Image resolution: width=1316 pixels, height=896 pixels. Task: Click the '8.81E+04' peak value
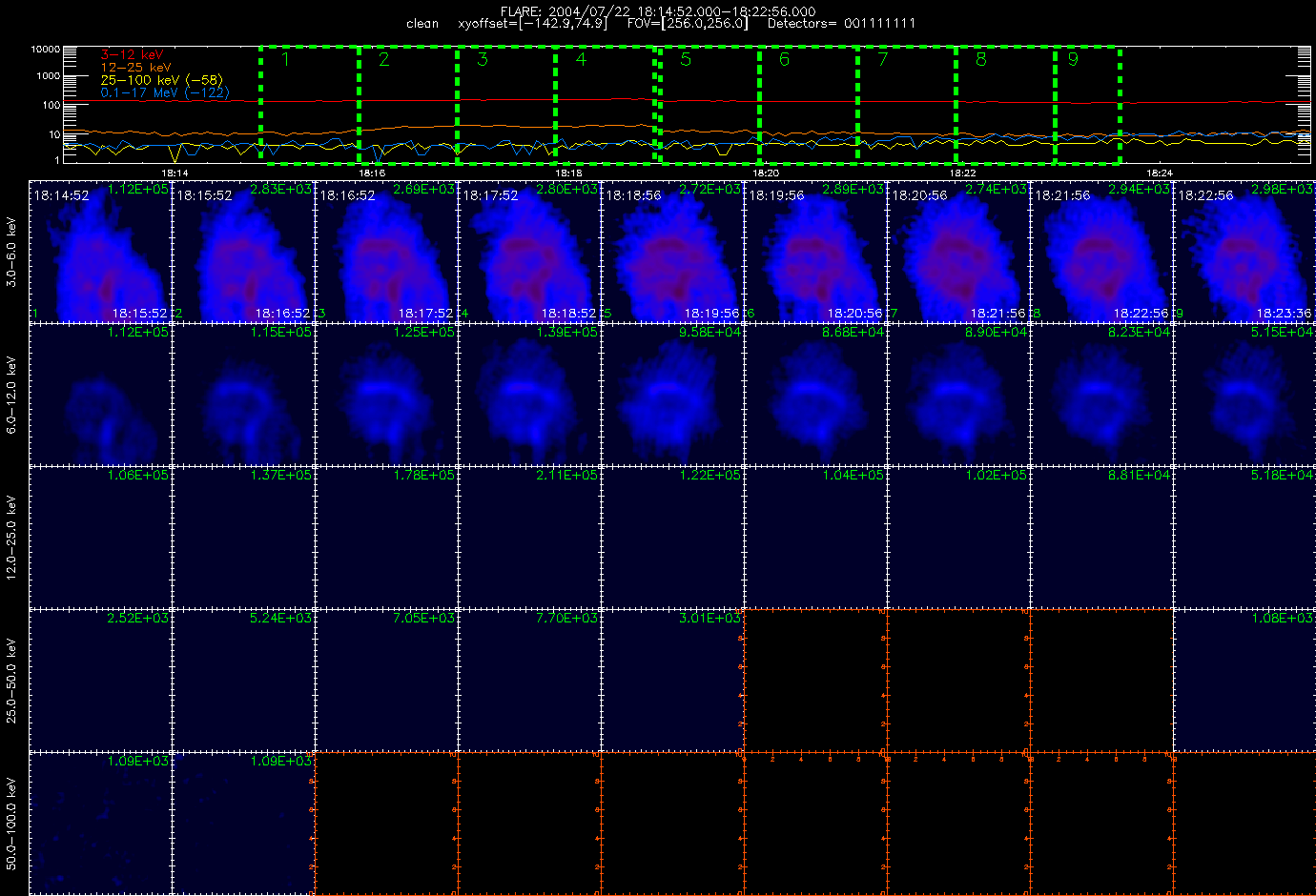click(x=1139, y=476)
